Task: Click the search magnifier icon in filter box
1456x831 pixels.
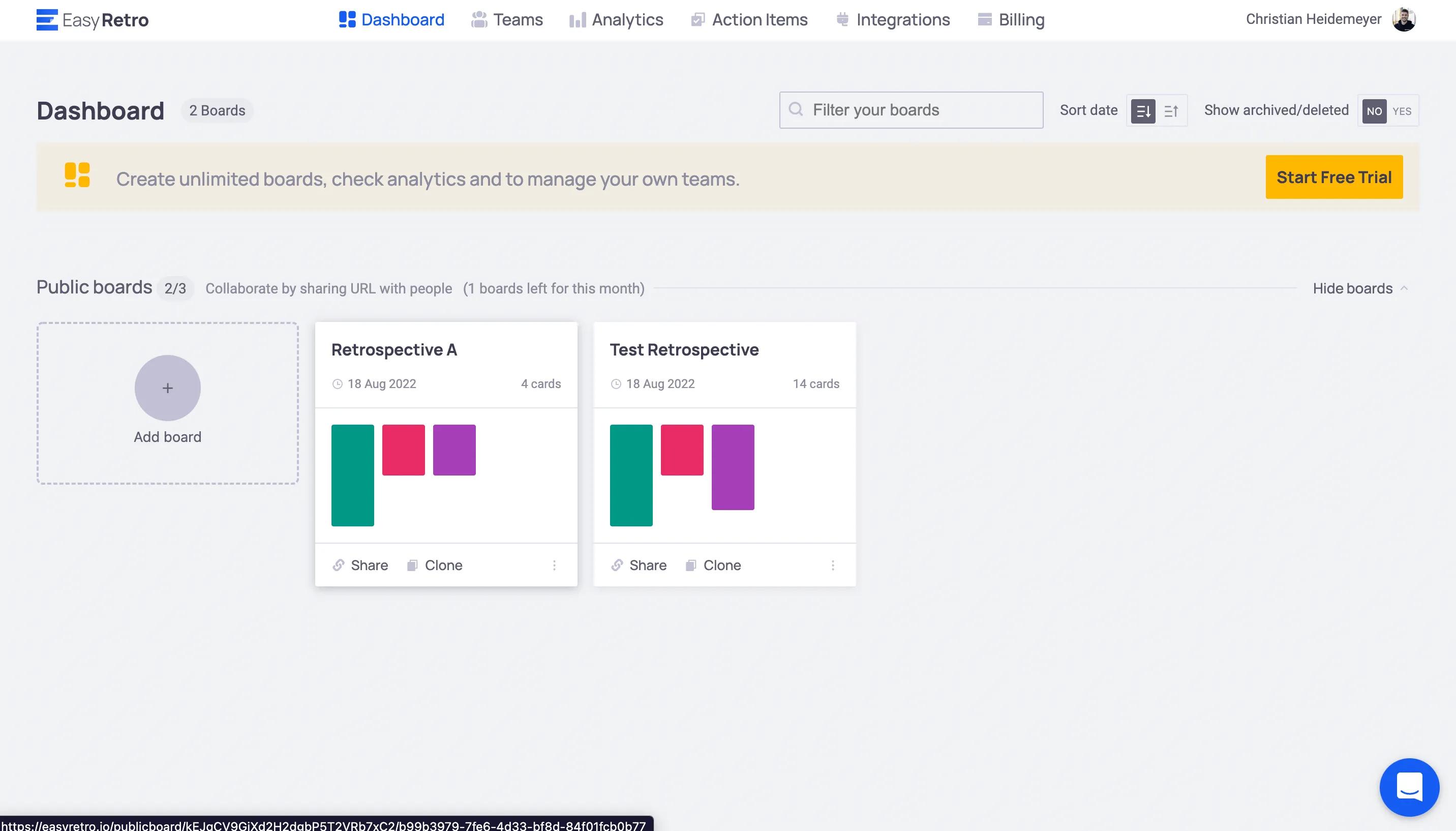Action: [x=796, y=109]
